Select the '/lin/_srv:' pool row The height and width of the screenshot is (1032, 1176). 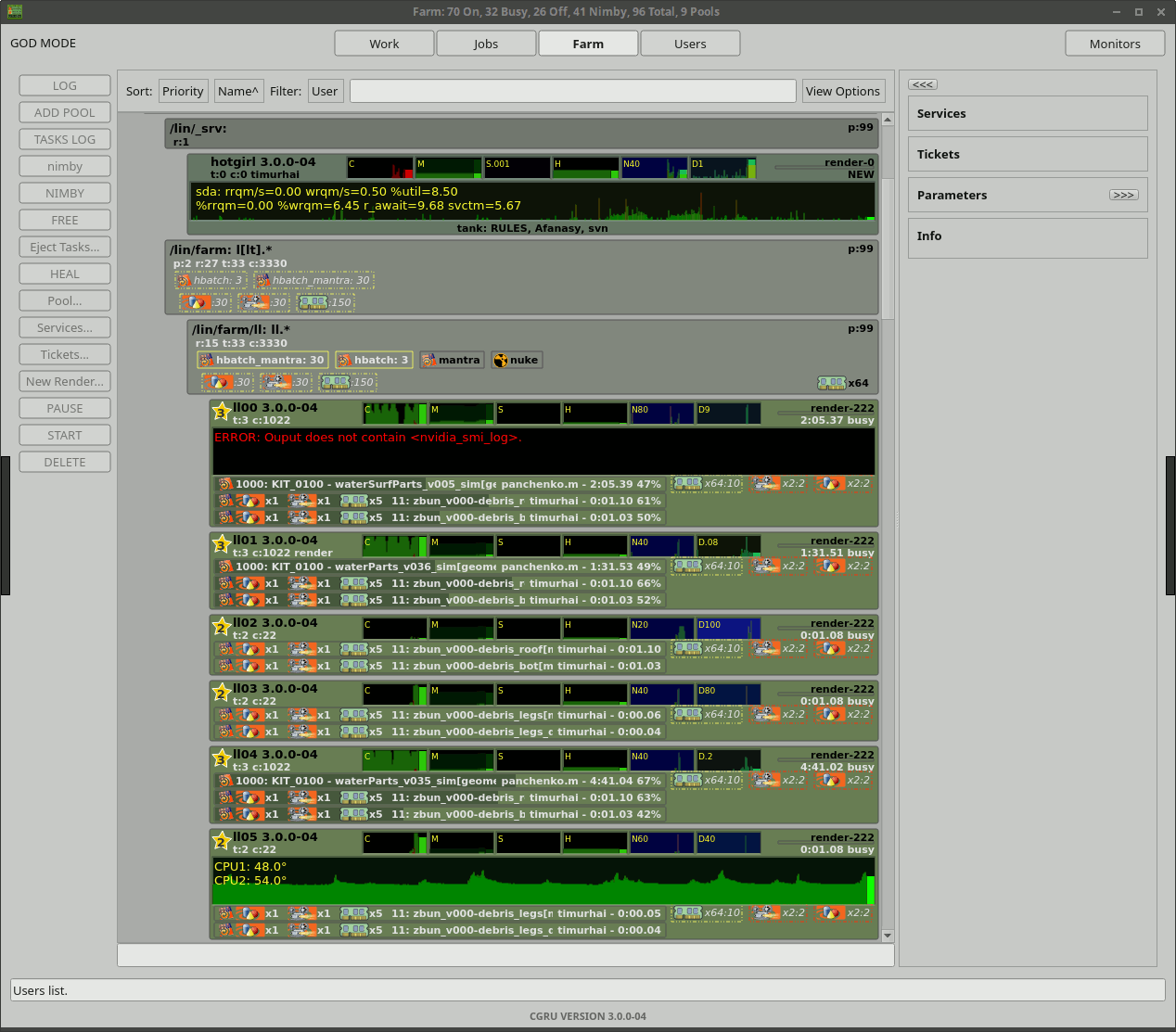[521, 134]
